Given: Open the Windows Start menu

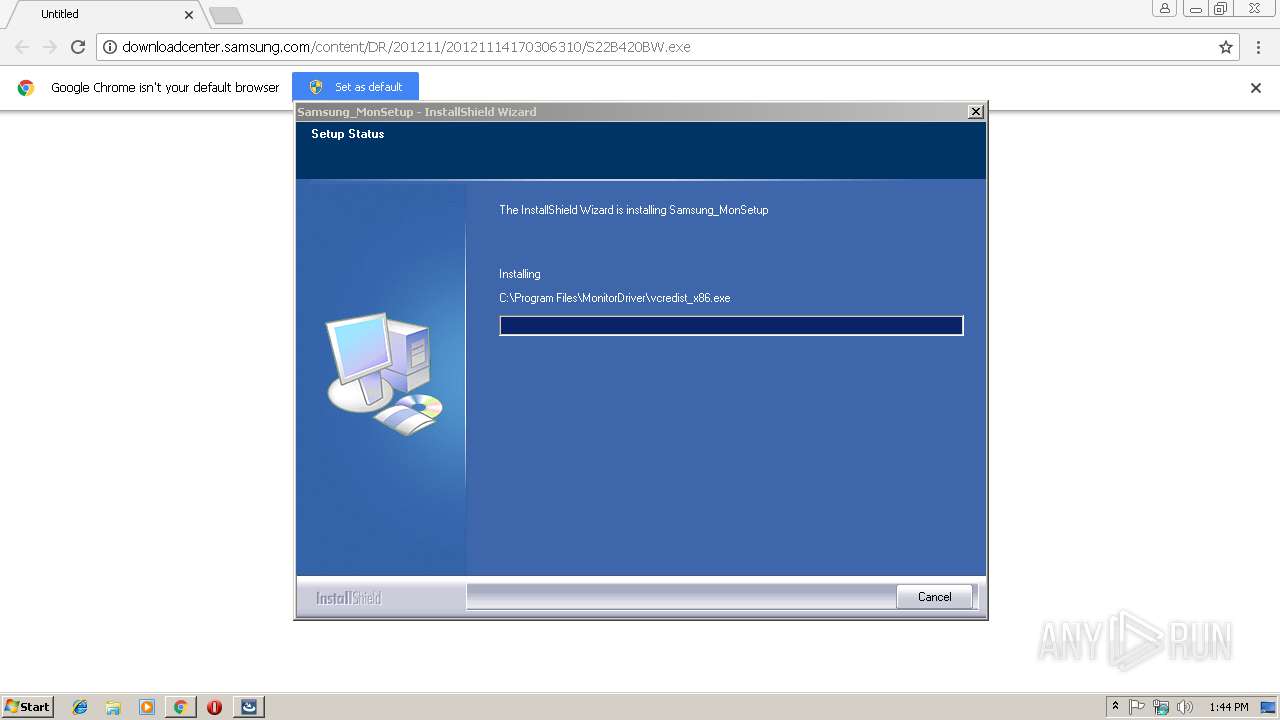Looking at the screenshot, I should pos(27,706).
